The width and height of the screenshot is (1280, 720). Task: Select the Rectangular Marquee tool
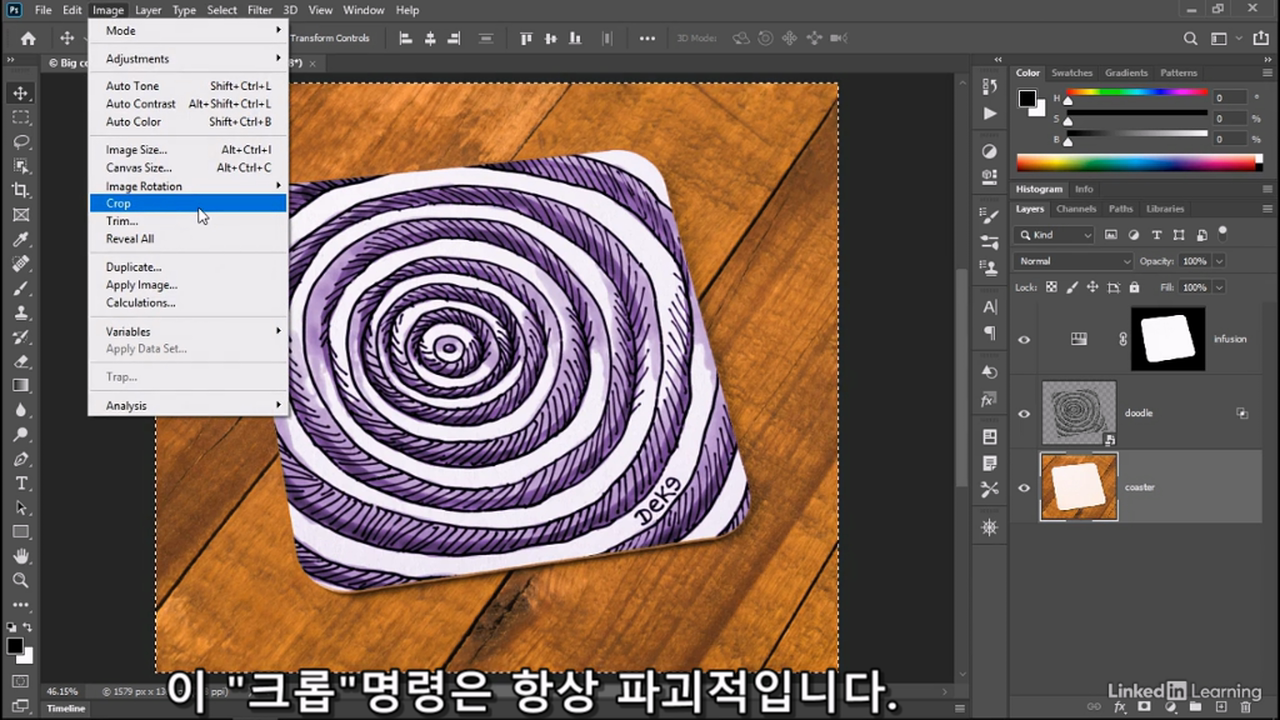(x=21, y=117)
